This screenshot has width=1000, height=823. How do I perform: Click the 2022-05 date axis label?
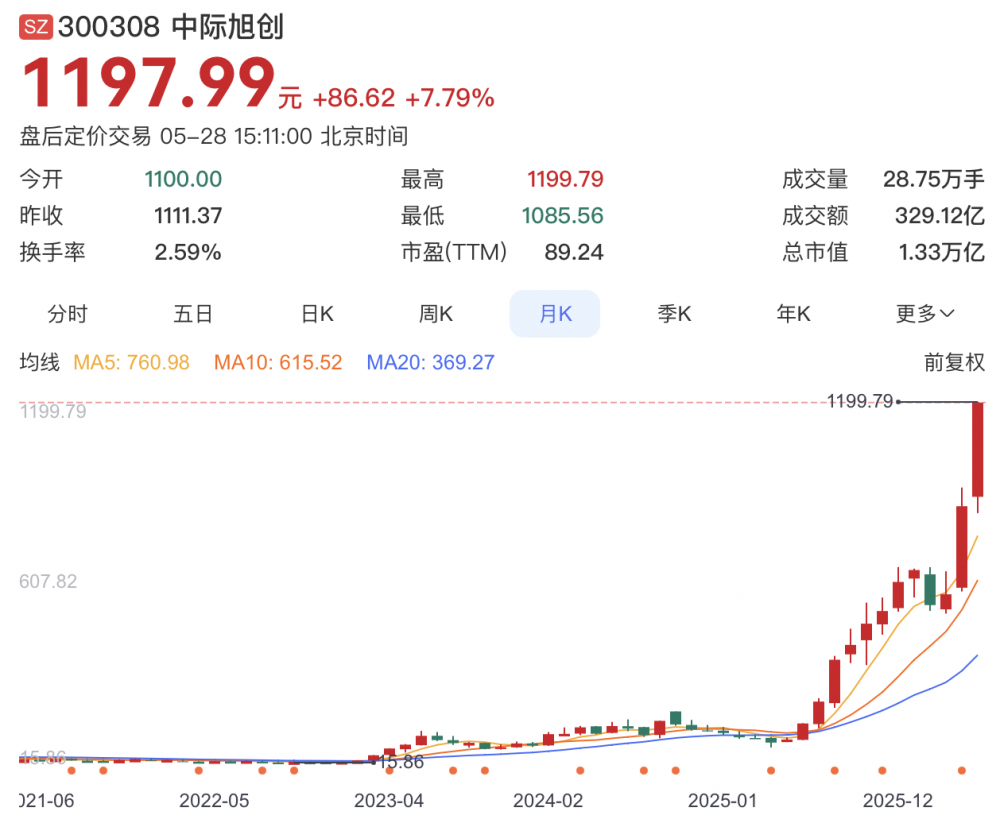(x=214, y=801)
